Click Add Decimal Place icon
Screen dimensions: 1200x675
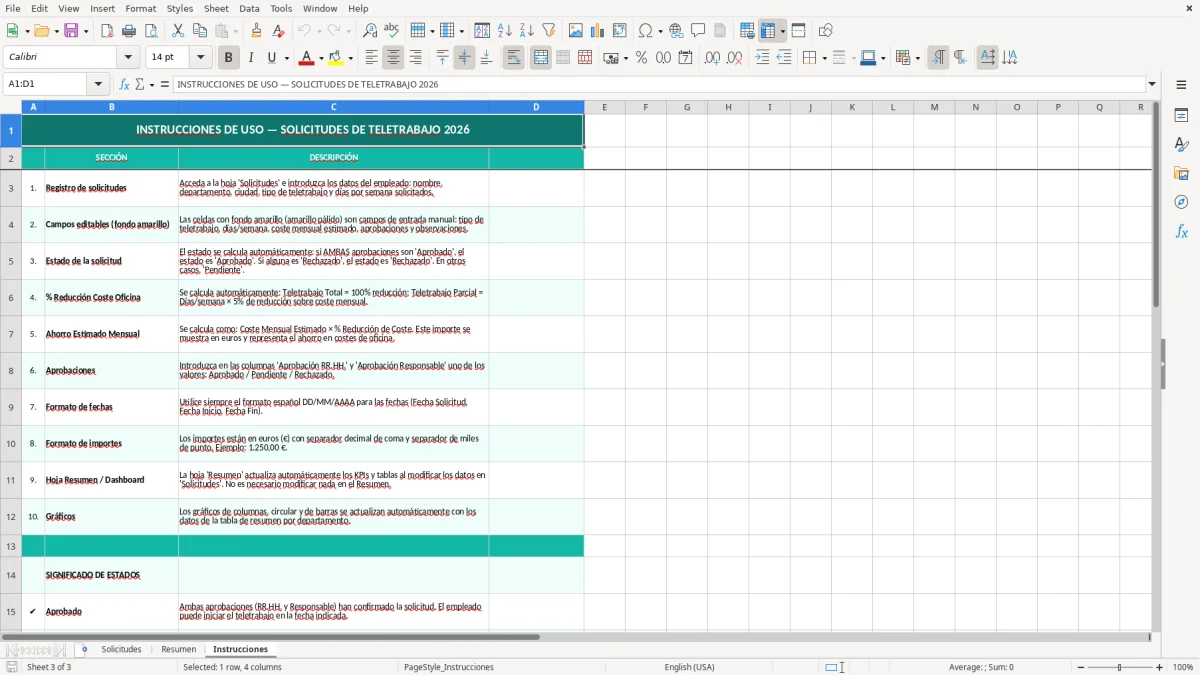[712, 58]
